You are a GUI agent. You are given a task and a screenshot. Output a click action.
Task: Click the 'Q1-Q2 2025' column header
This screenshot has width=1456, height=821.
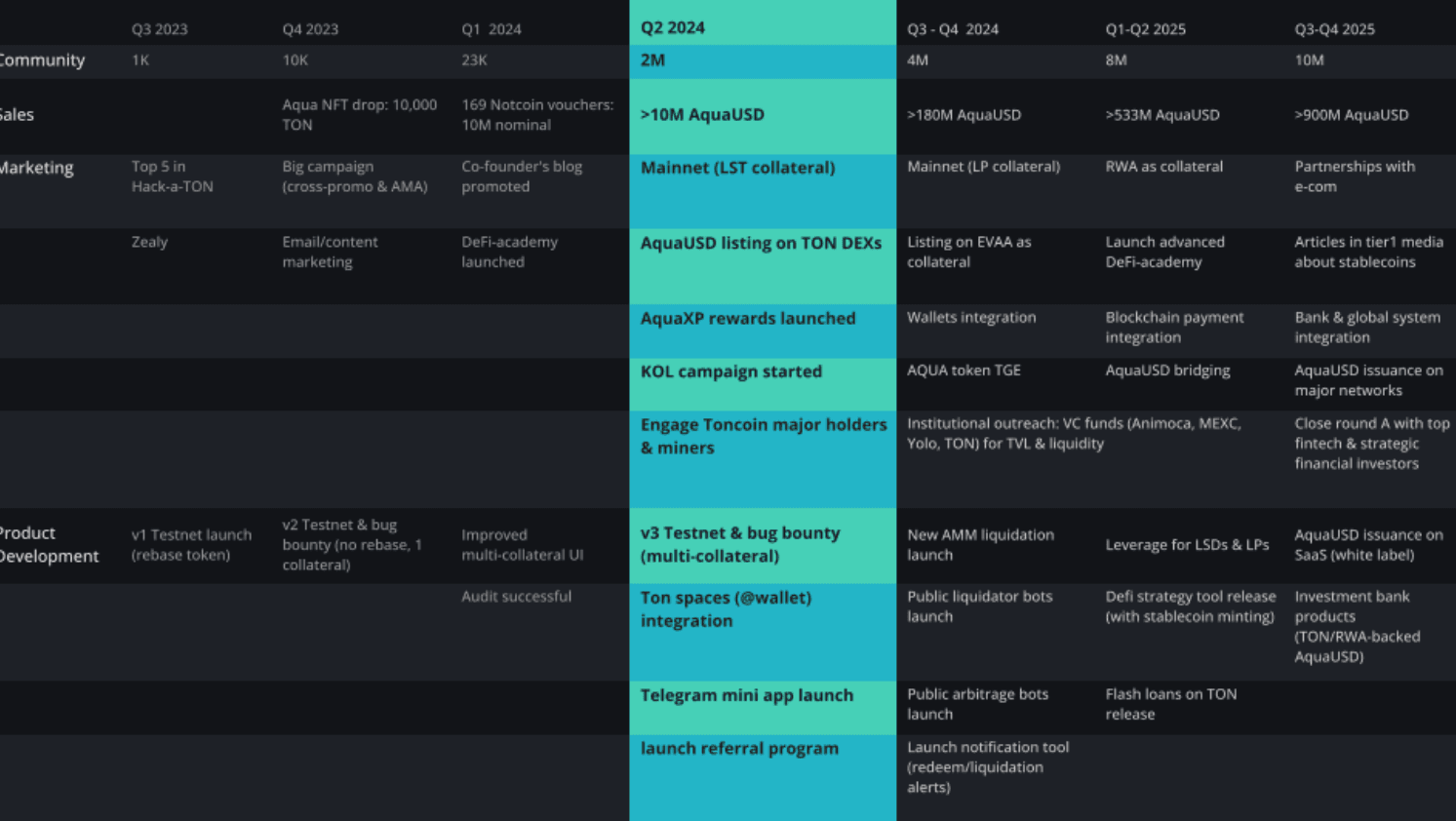click(1146, 29)
